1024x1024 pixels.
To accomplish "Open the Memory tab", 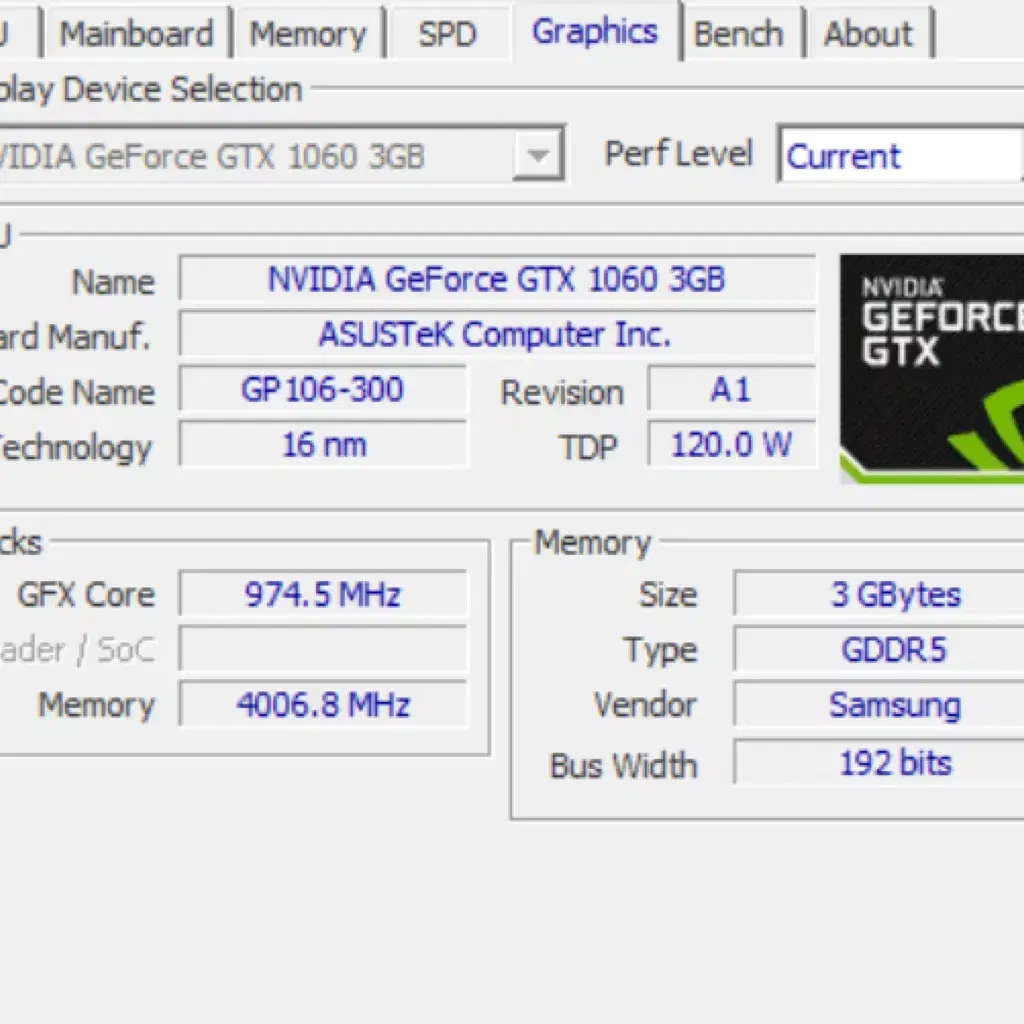I will (308, 33).
